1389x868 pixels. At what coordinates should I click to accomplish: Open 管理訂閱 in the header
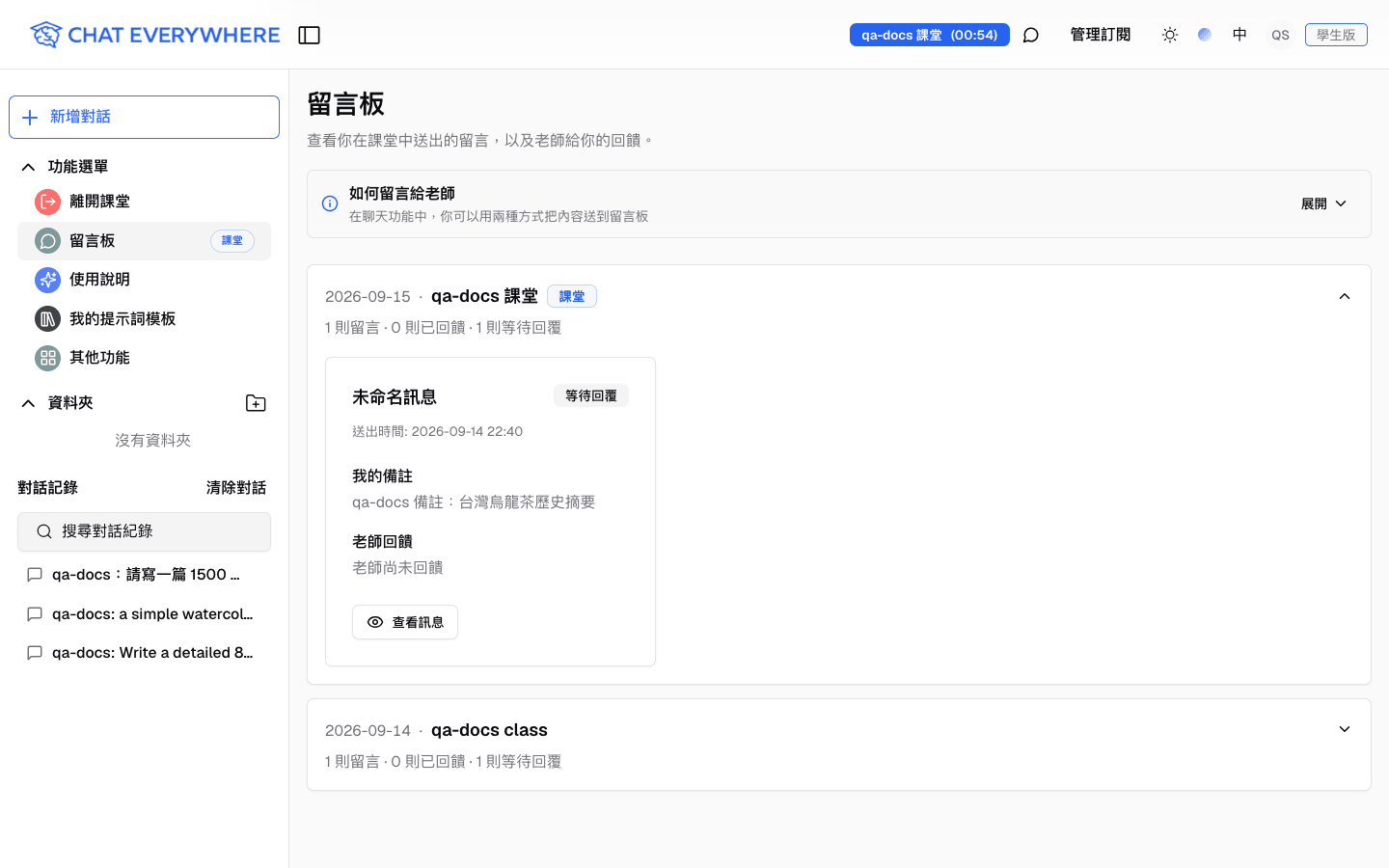pos(1101,35)
